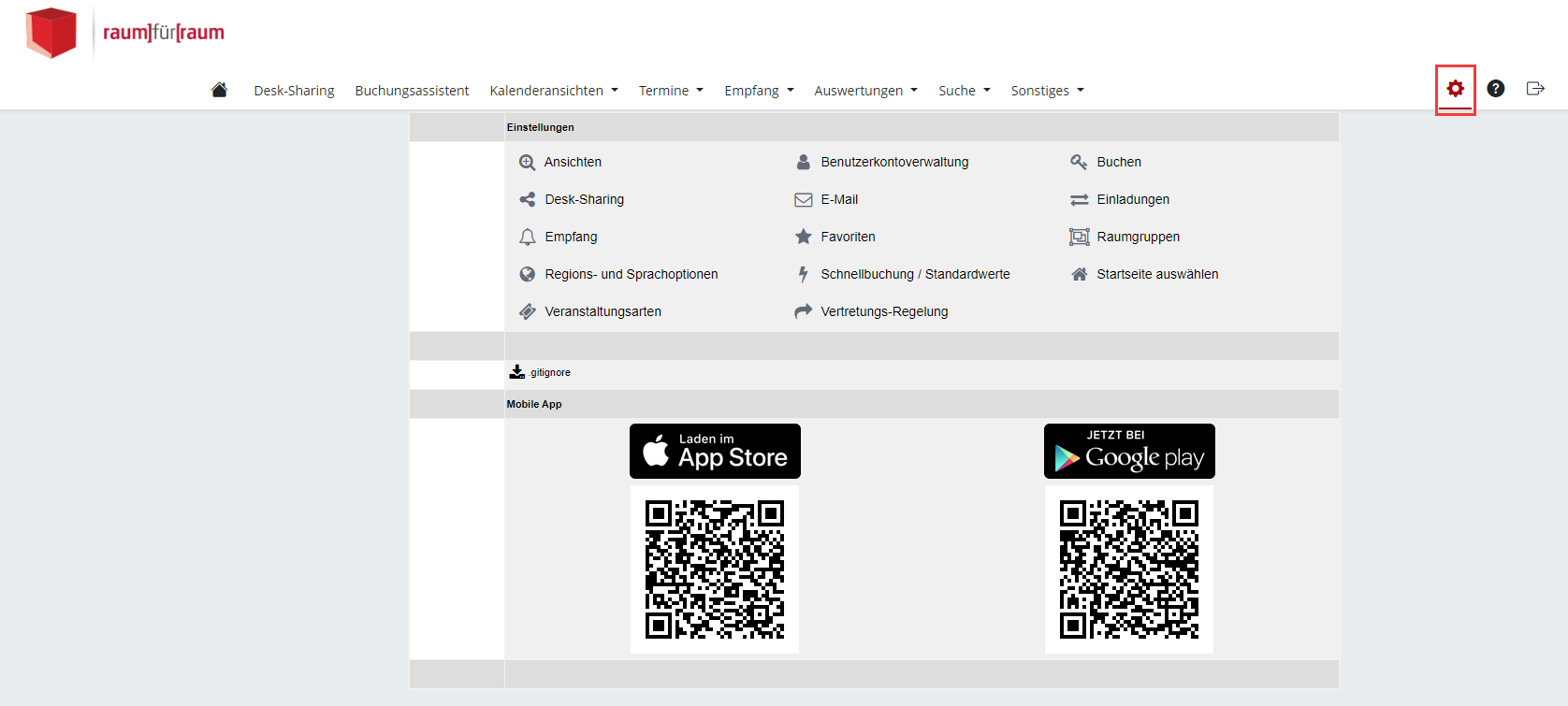Viewport: 1568px width, 706px height.
Task: Expand the Sonstiges dropdown menu
Action: (1047, 91)
